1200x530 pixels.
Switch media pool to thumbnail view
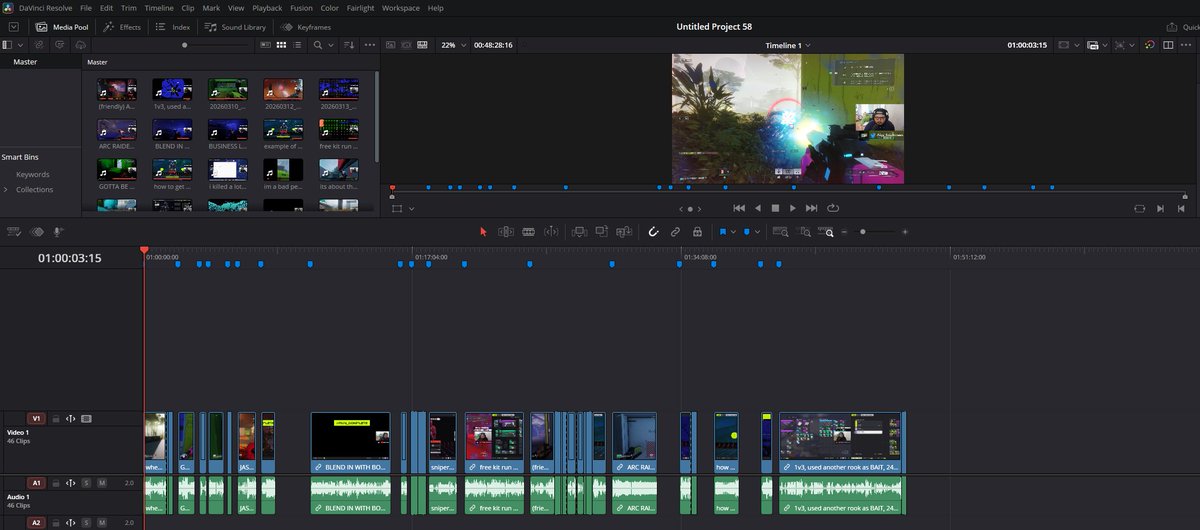pyautogui.click(x=281, y=45)
